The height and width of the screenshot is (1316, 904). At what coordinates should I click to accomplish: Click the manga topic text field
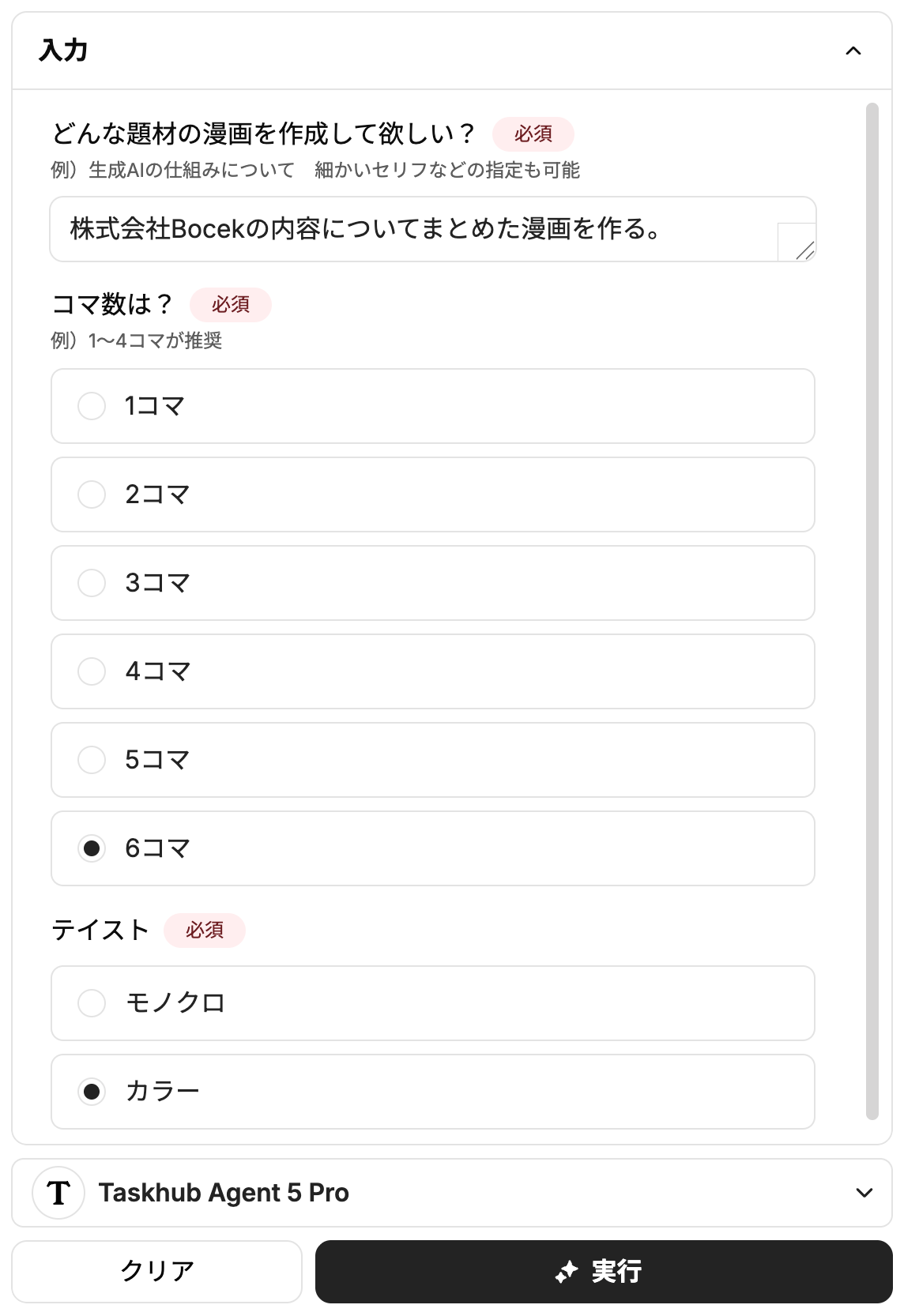(x=411, y=229)
